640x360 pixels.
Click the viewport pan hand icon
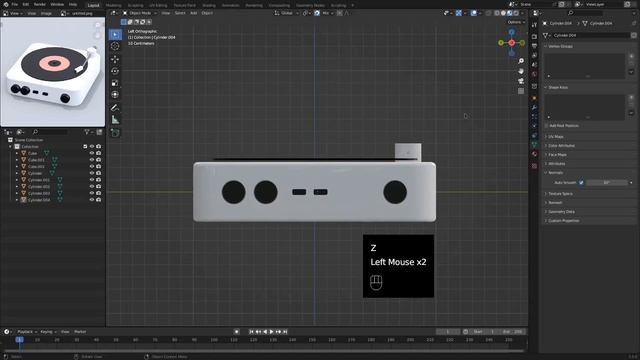[x=521, y=71]
